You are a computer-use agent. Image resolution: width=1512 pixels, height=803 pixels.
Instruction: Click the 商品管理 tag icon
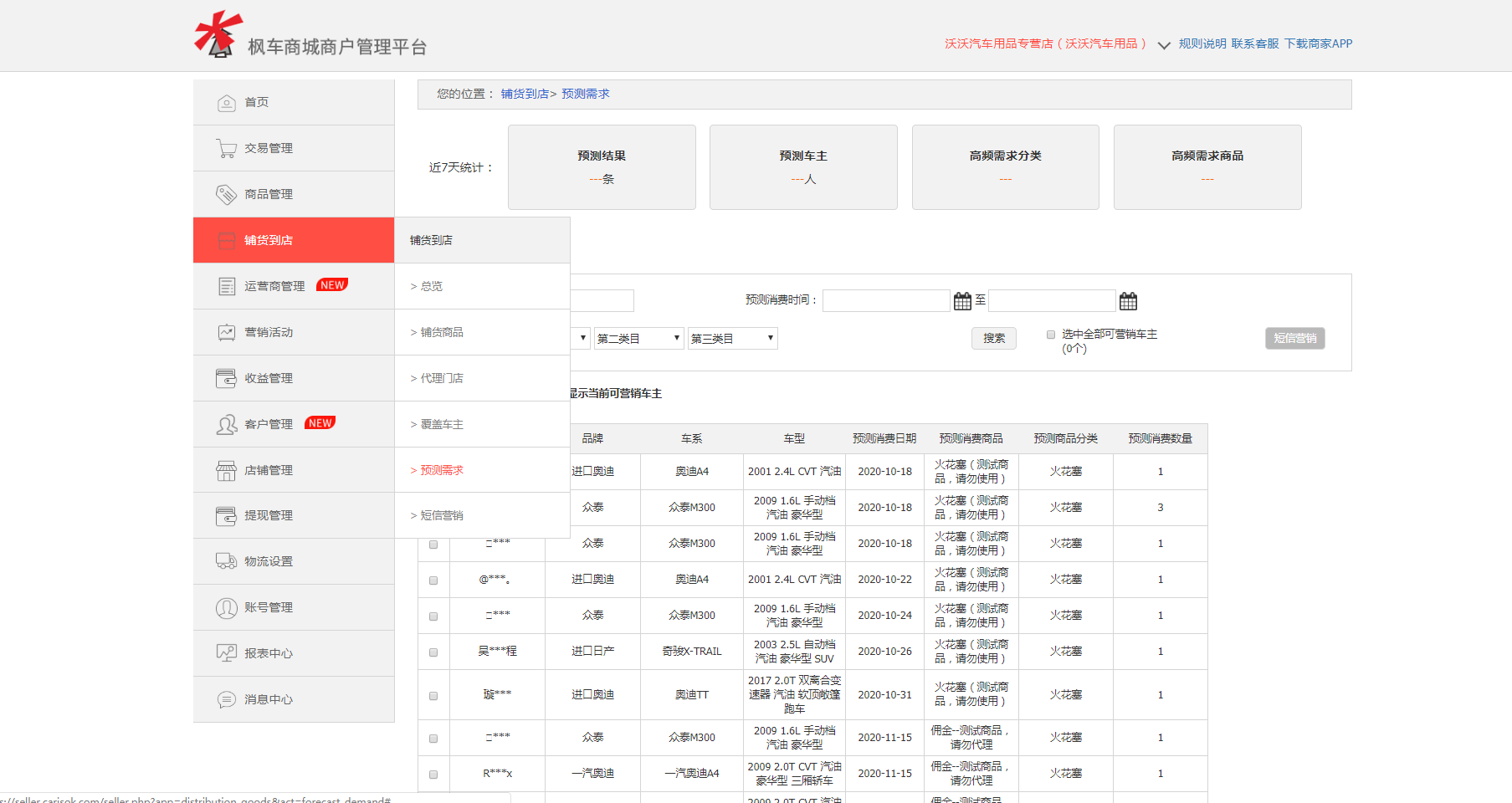coord(226,194)
